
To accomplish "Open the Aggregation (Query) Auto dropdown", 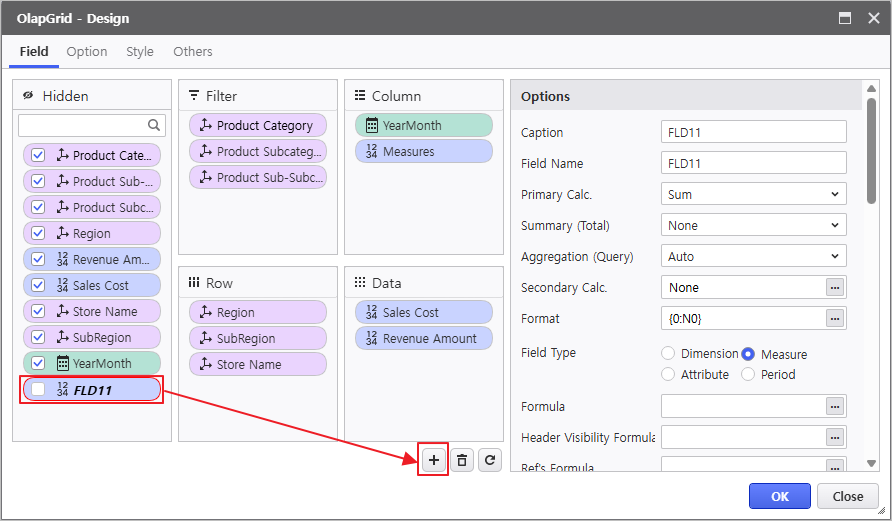I will point(754,257).
